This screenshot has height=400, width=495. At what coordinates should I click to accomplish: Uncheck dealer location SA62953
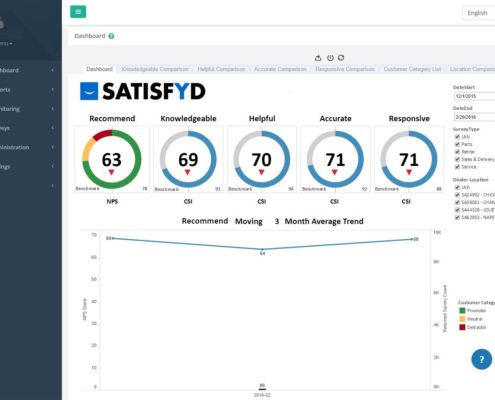pos(457,217)
